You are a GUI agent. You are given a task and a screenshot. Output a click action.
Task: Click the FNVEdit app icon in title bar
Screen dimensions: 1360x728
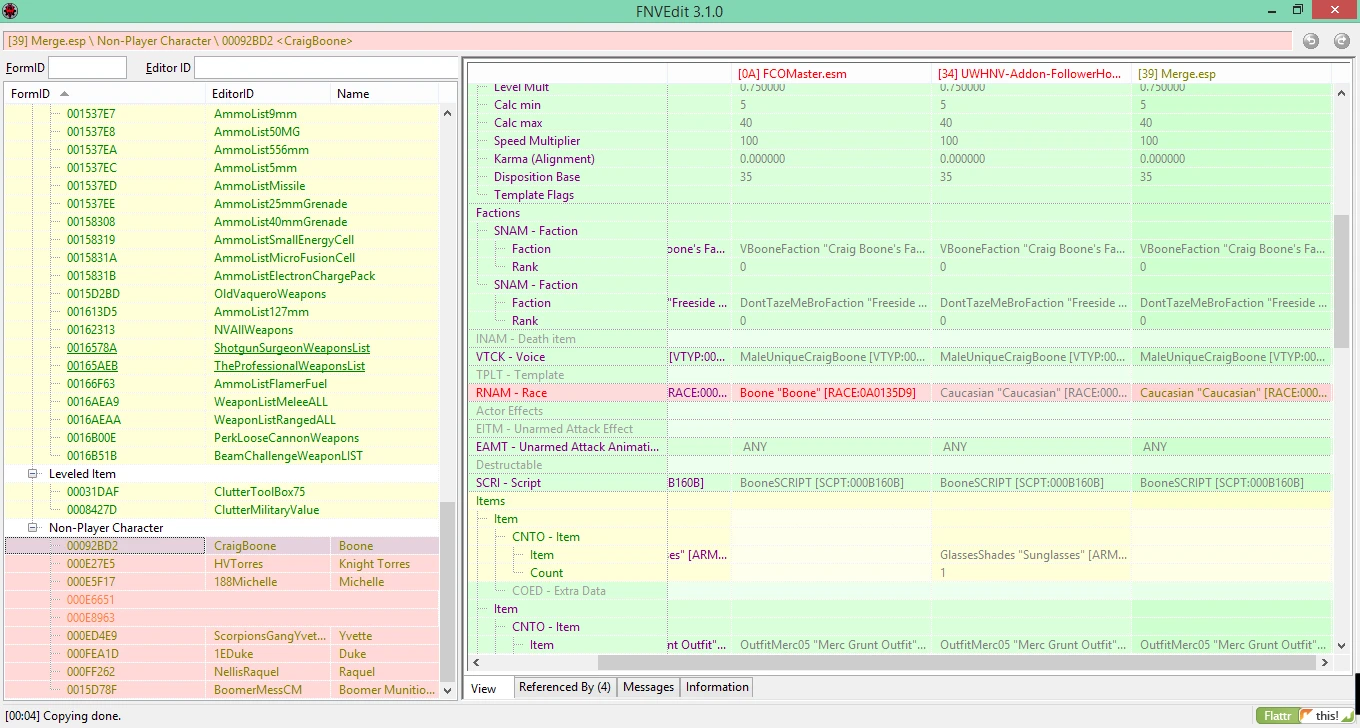[10, 11]
